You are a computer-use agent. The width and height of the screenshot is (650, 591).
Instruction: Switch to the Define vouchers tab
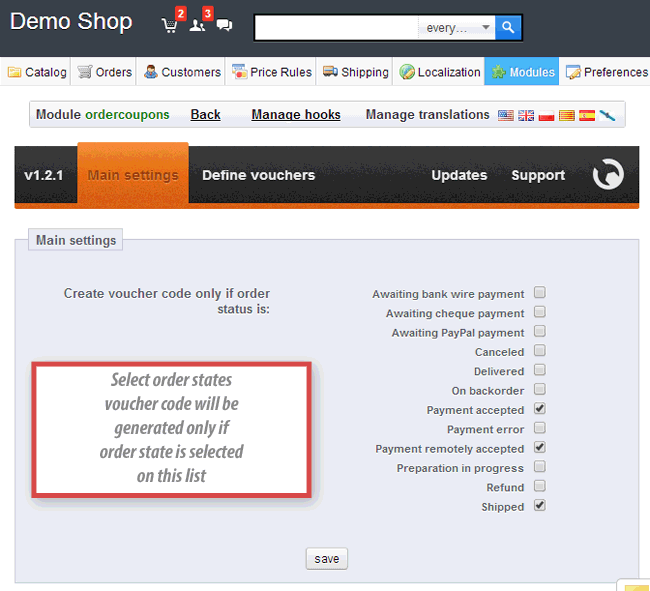tap(259, 175)
